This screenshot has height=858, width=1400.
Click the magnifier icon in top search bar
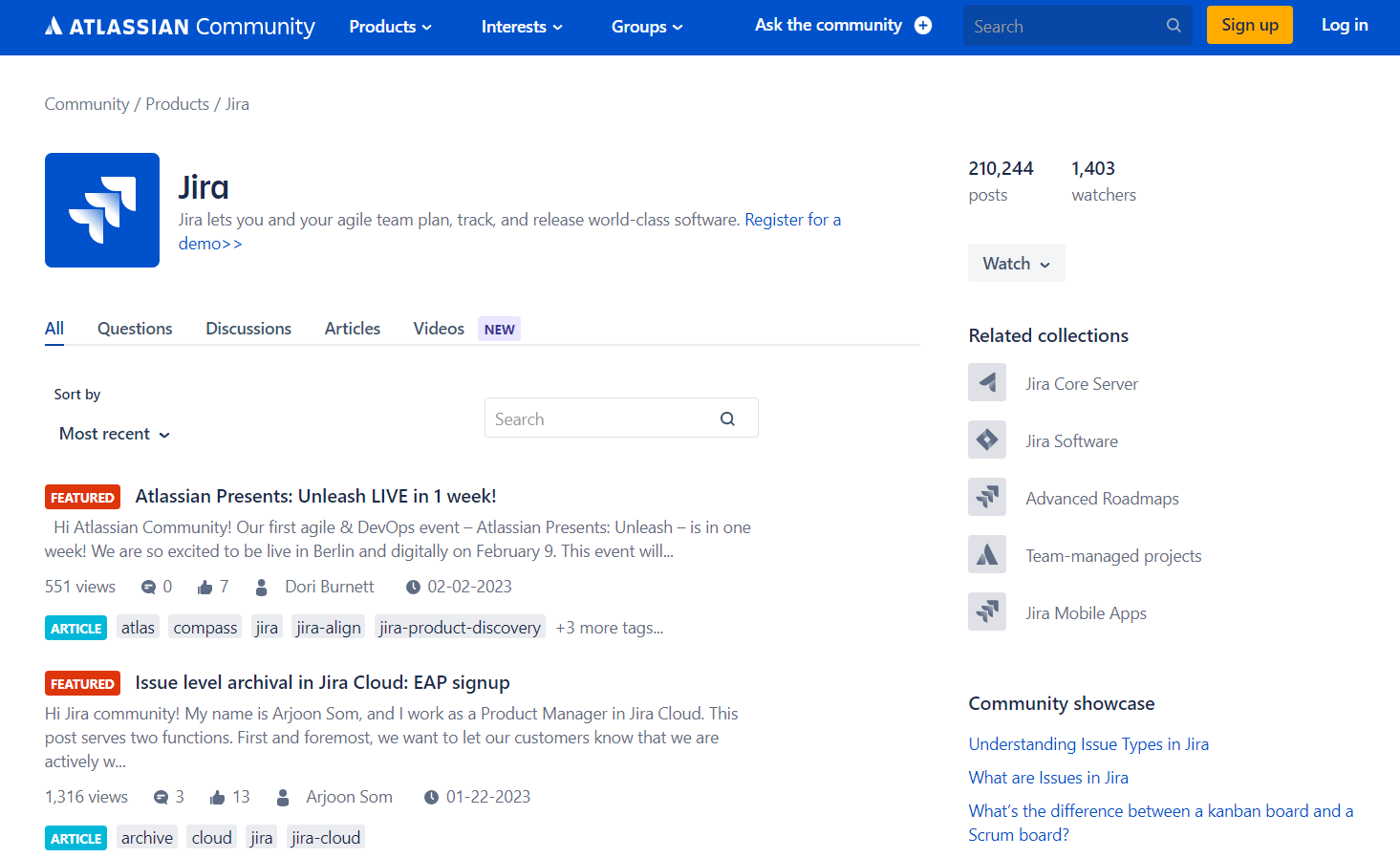[1174, 26]
